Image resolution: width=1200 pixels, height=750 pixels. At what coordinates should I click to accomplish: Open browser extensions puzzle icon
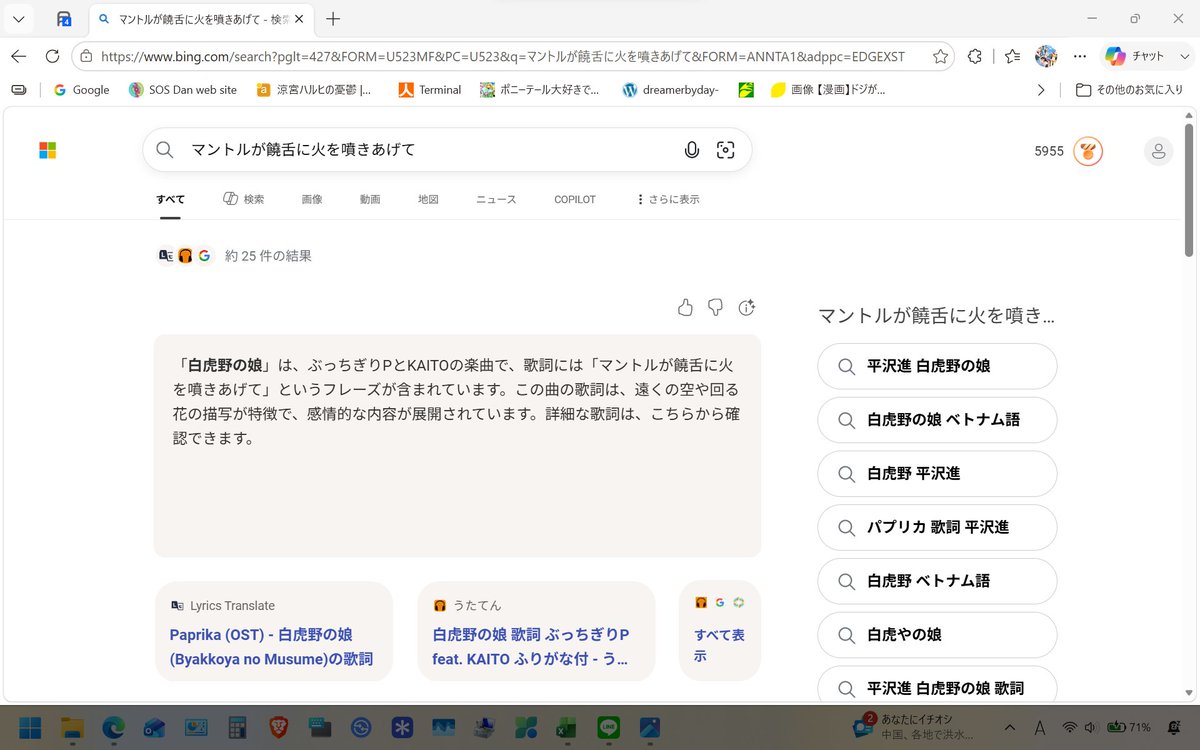(x=975, y=57)
